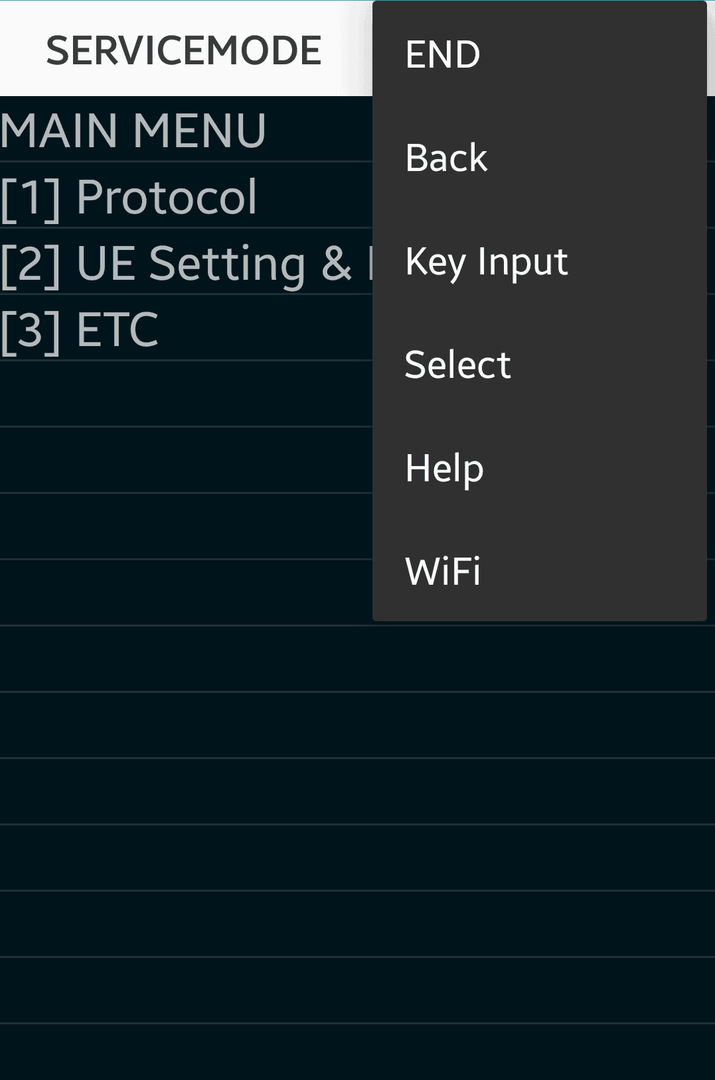Image resolution: width=715 pixels, height=1080 pixels.
Task: Click the white title bar beside SERVICEMODE
Action: [186, 49]
